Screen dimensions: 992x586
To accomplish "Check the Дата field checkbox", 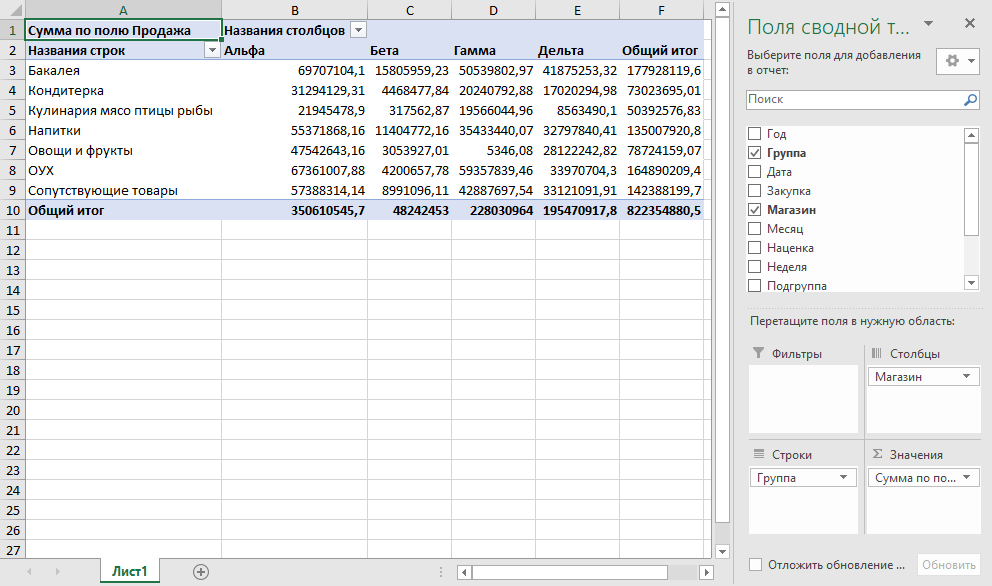I will click(754, 171).
